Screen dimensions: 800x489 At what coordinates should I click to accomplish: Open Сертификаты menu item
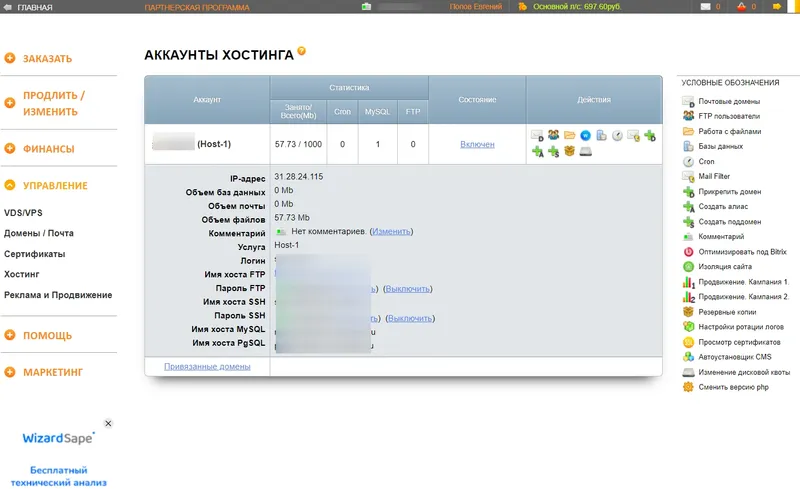coord(35,254)
